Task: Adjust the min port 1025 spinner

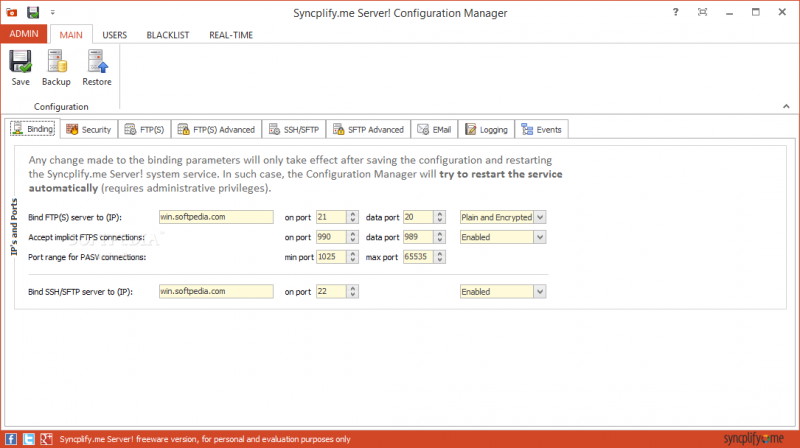Action: tap(353, 257)
